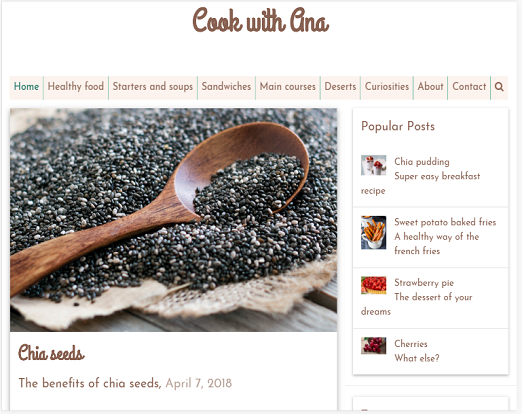Go to Healthy food section
This screenshot has height=414, width=522.
click(76, 87)
